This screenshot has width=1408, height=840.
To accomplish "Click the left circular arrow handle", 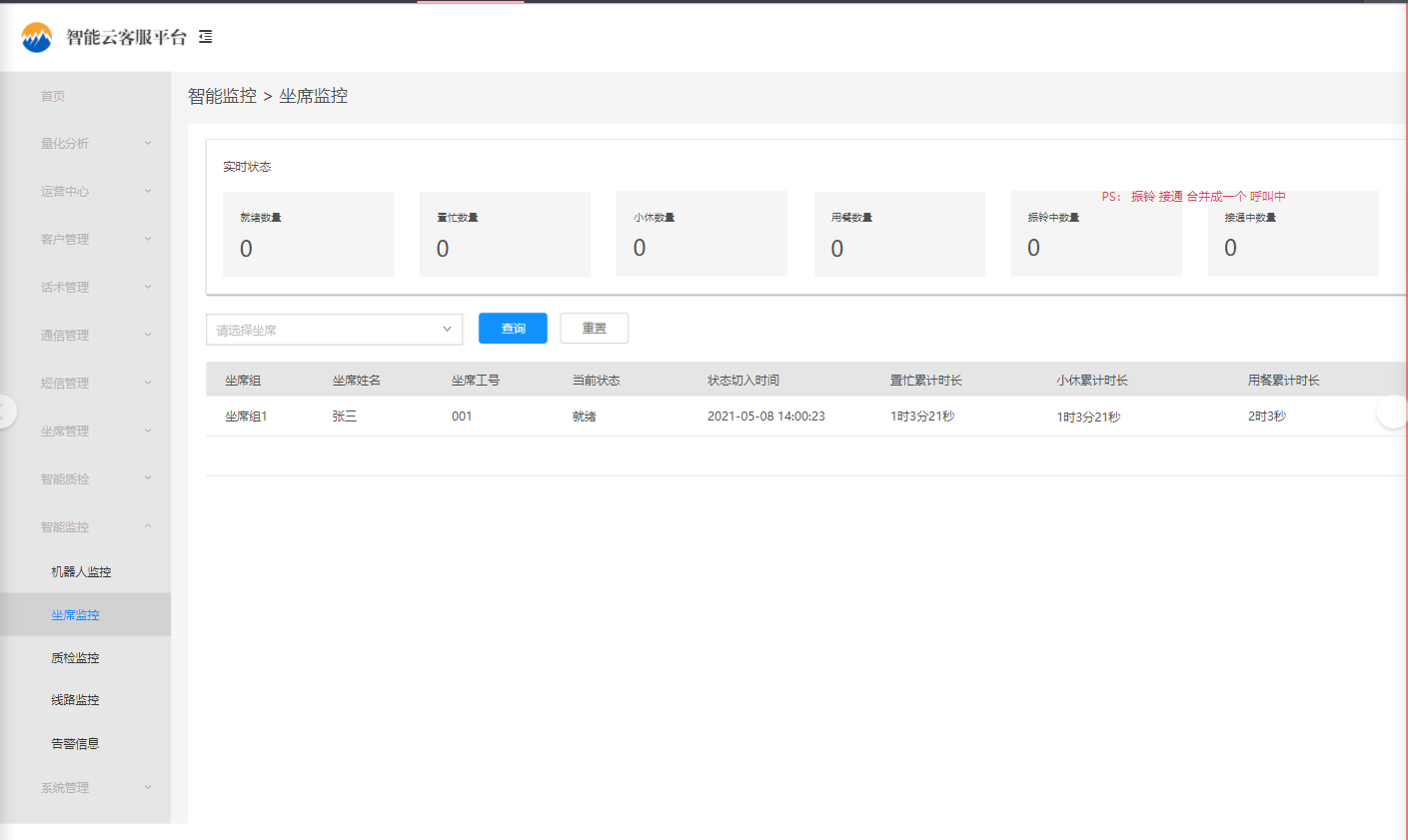I will [x=4, y=412].
